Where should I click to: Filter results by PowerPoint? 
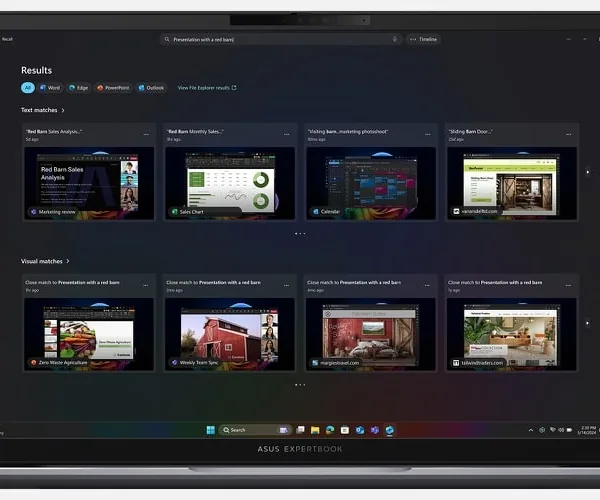113,88
